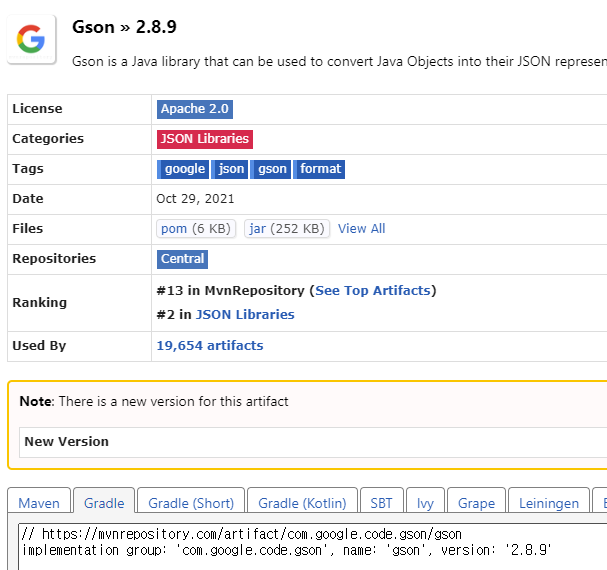The image size is (607, 570).
Task: Select the gson tag
Action: (x=271, y=169)
